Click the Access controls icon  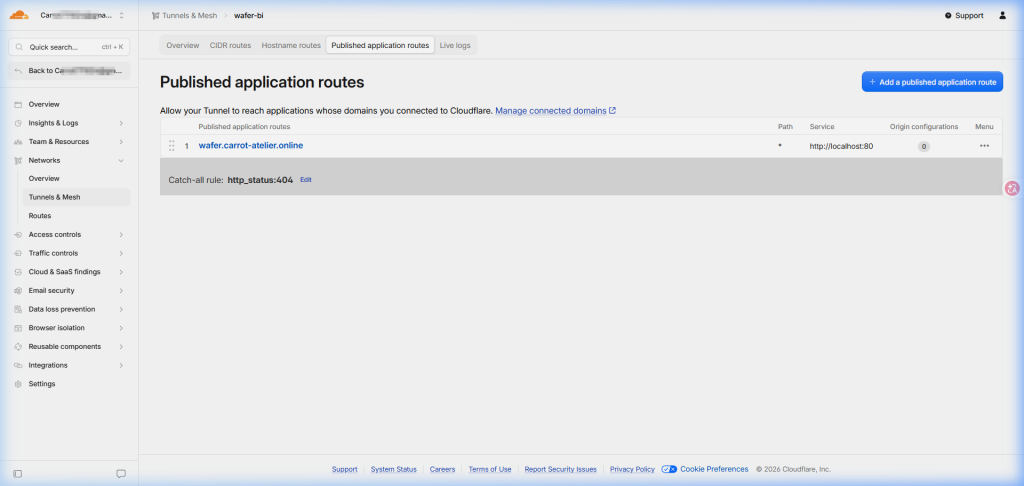pyautogui.click(x=18, y=235)
